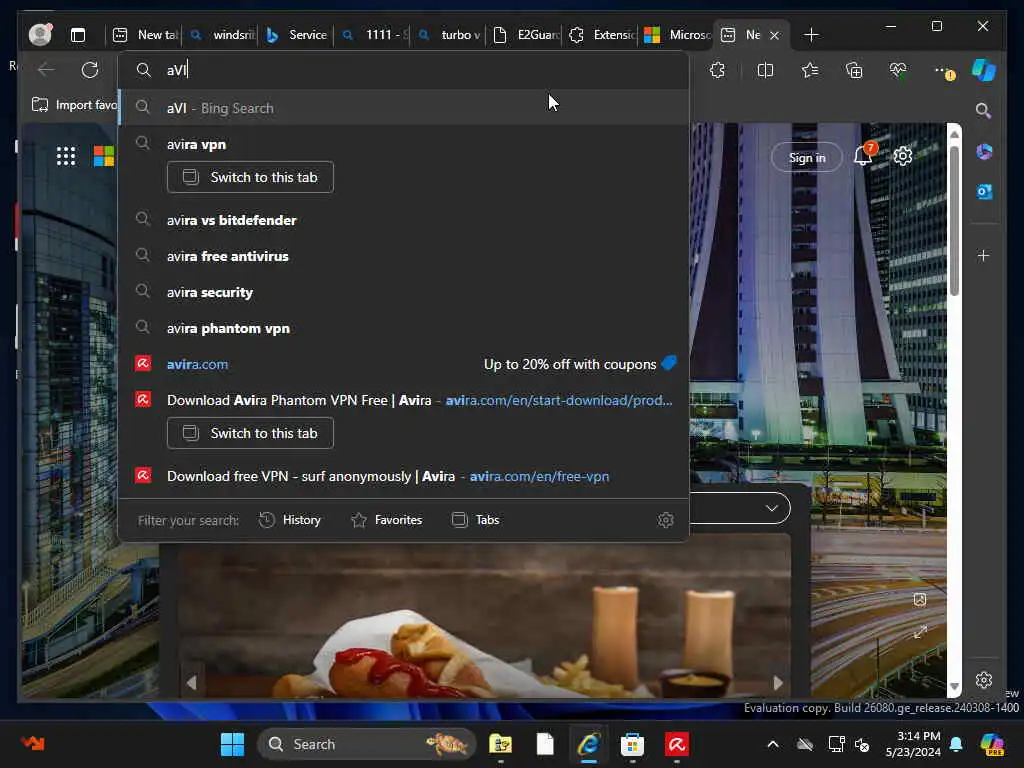The image size is (1024, 768).
Task: Show hidden icons in the system tray
Action: point(772,744)
